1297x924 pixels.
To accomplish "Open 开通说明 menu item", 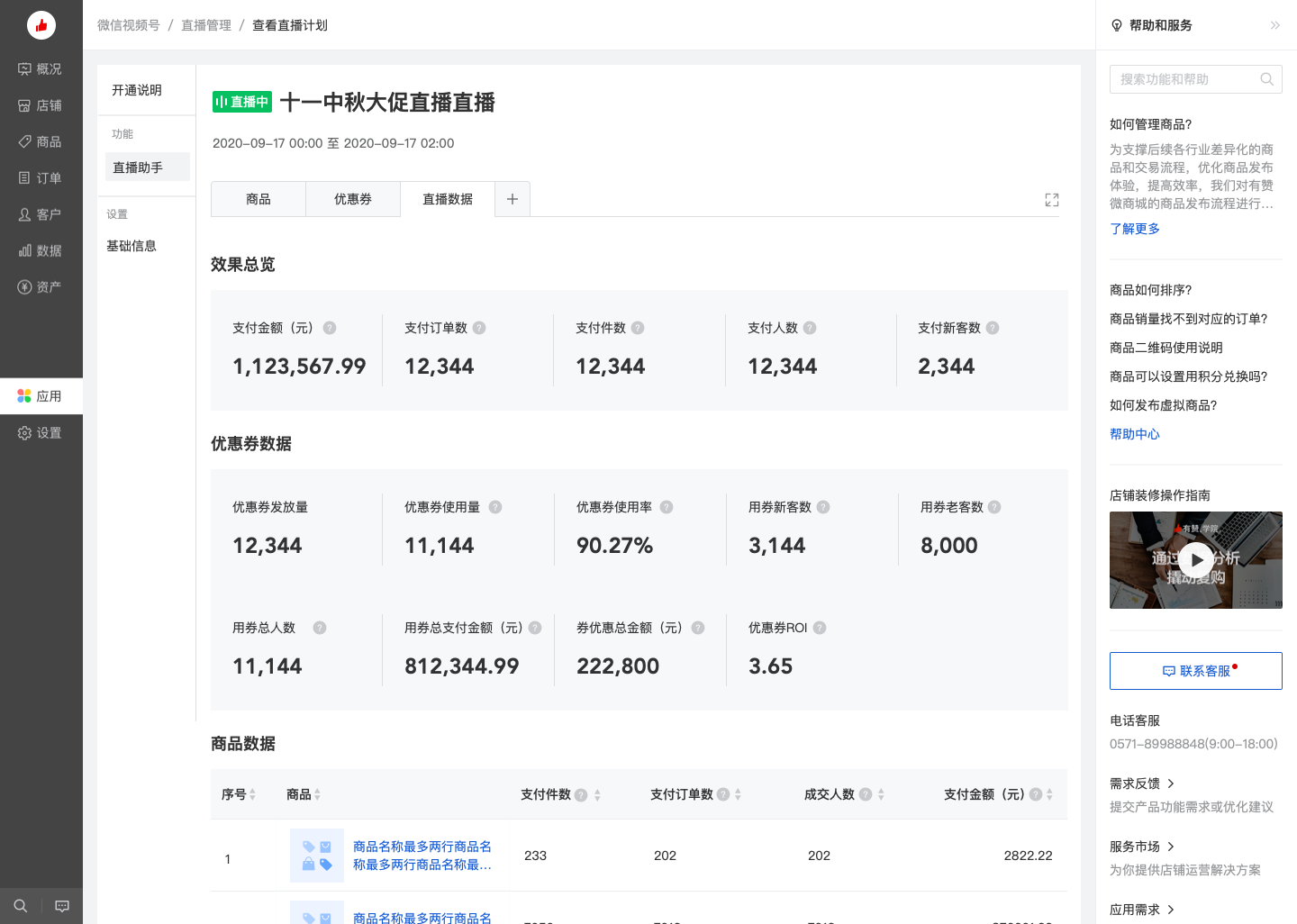I will pos(137,90).
